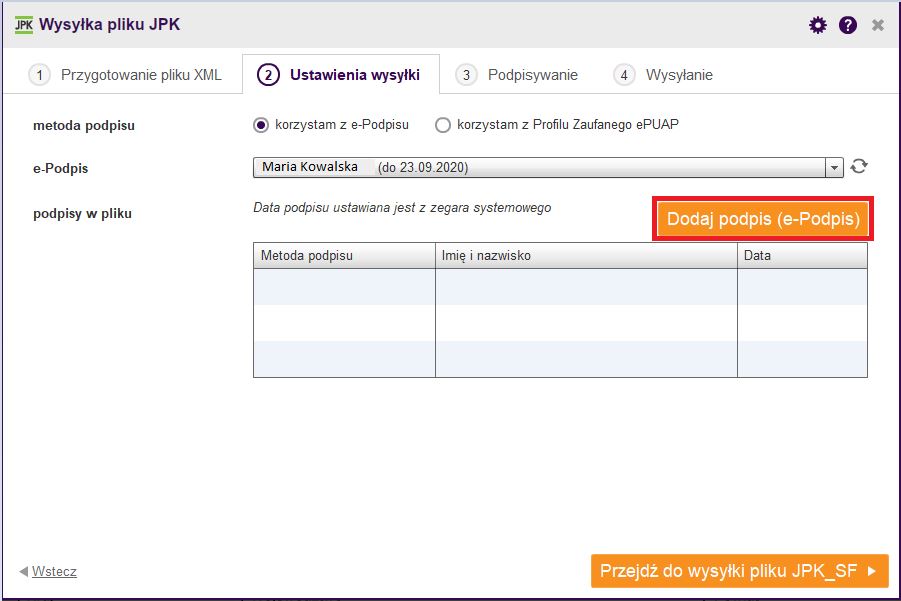Click the step 1 circle number icon
The height and width of the screenshot is (601, 901).
40,75
